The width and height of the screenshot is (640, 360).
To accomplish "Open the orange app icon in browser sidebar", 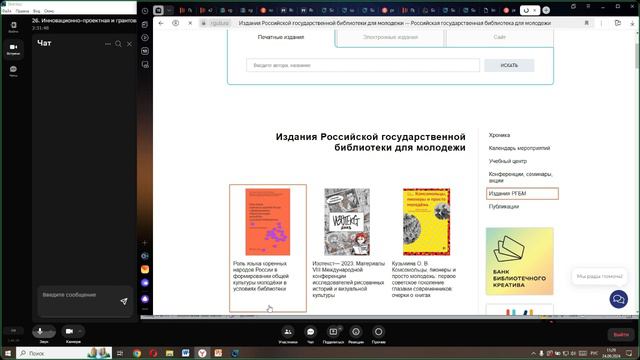I will pos(145,269).
